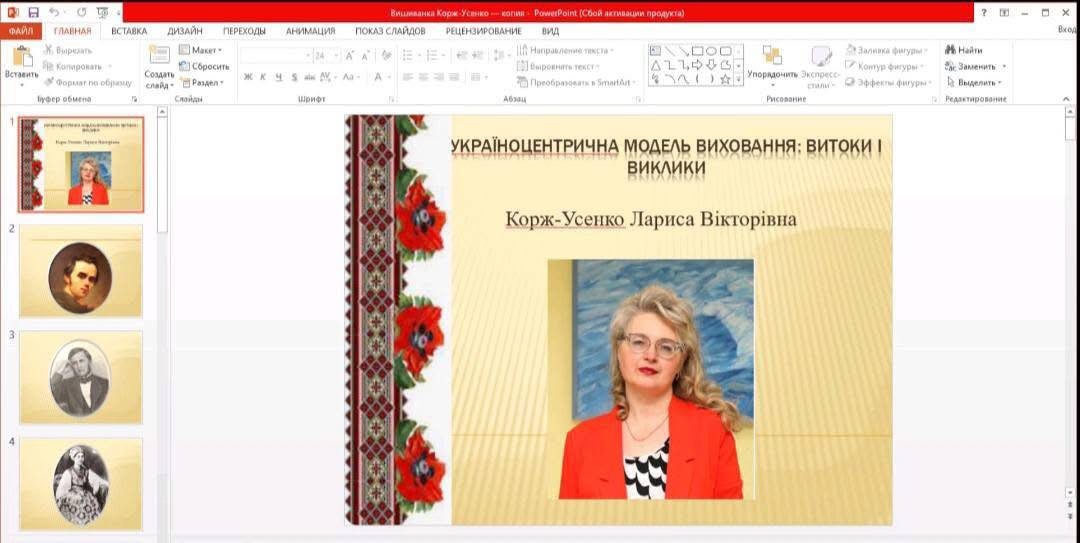Image resolution: width=1080 pixels, height=543 pixels.
Task: Click the ФАЙЛ button
Action: pyautogui.click(x=20, y=31)
